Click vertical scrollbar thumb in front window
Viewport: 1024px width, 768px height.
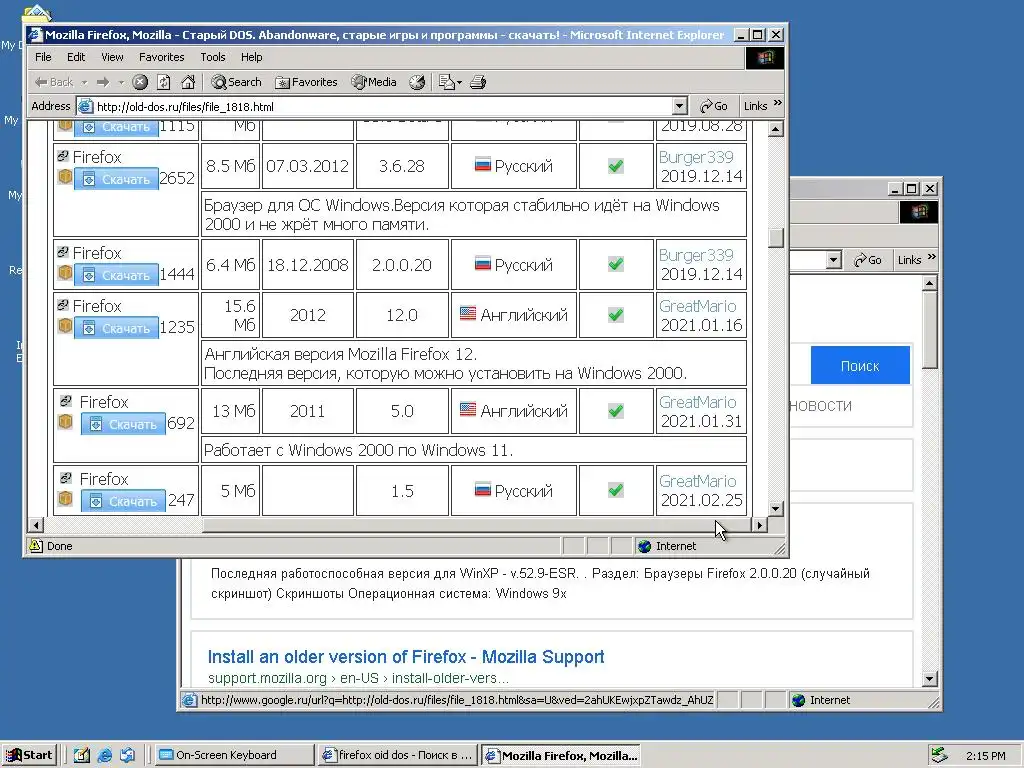pos(775,238)
